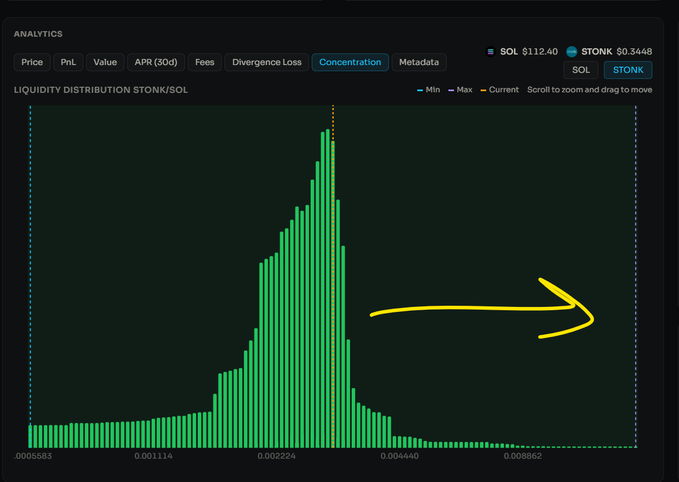The height and width of the screenshot is (482, 679).
Task: Click the Min legend entry
Action: click(x=428, y=90)
